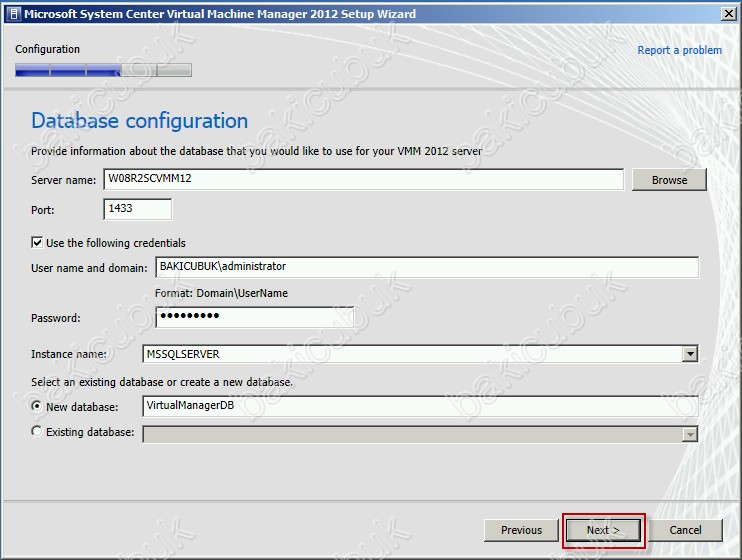This screenshot has width=742, height=560.
Task: Click into the Password field
Action: [255, 317]
